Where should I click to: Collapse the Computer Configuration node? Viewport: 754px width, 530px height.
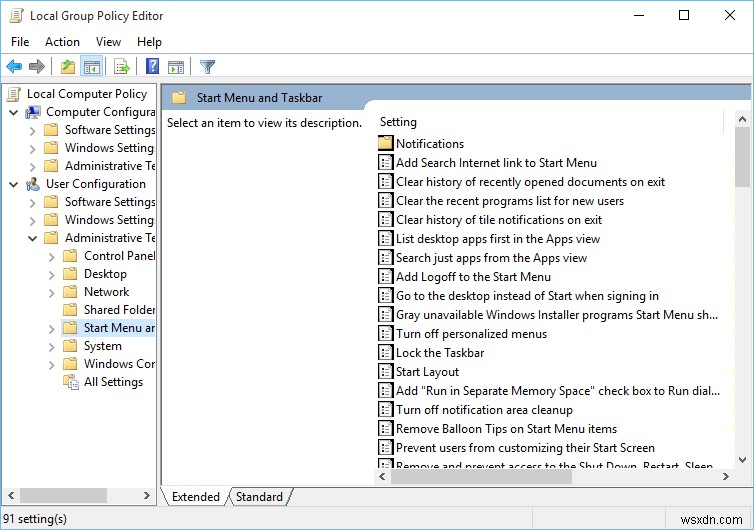point(13,113)
